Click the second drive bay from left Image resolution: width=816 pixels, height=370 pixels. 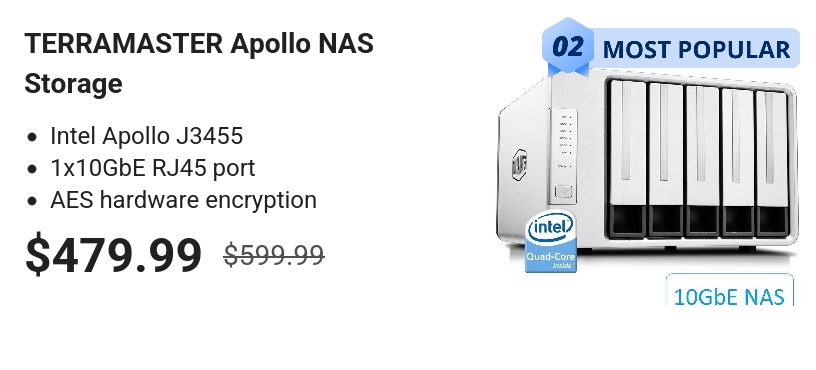[x=665, y=159]
